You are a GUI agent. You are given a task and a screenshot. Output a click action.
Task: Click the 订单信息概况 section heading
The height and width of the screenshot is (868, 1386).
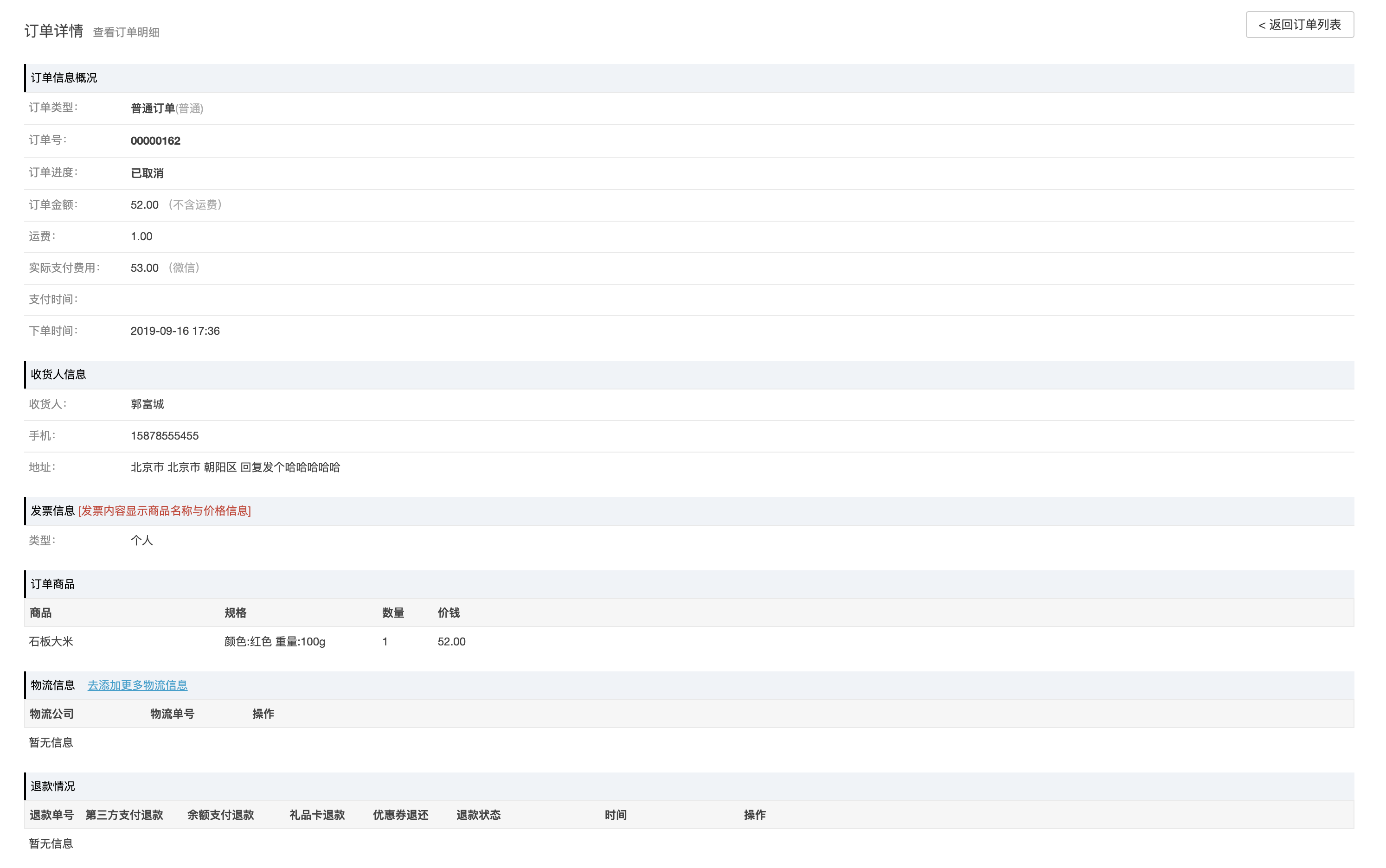[x=64, y=77]
